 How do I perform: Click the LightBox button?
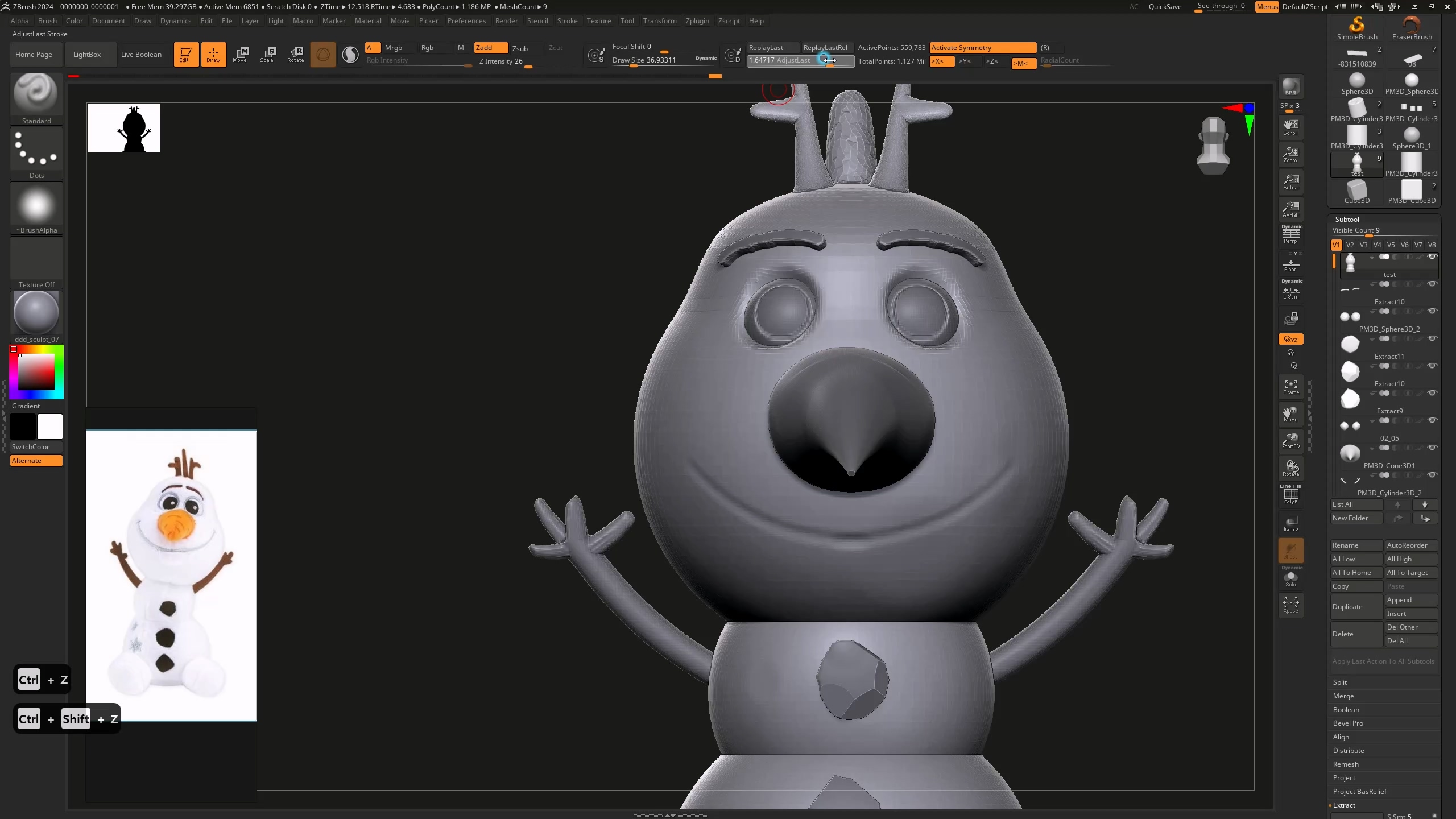87,55
